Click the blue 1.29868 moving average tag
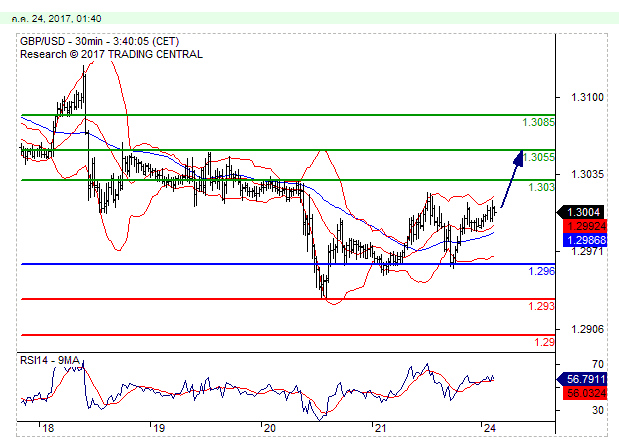The image size is (619, 443). click(x=585, y=240)
